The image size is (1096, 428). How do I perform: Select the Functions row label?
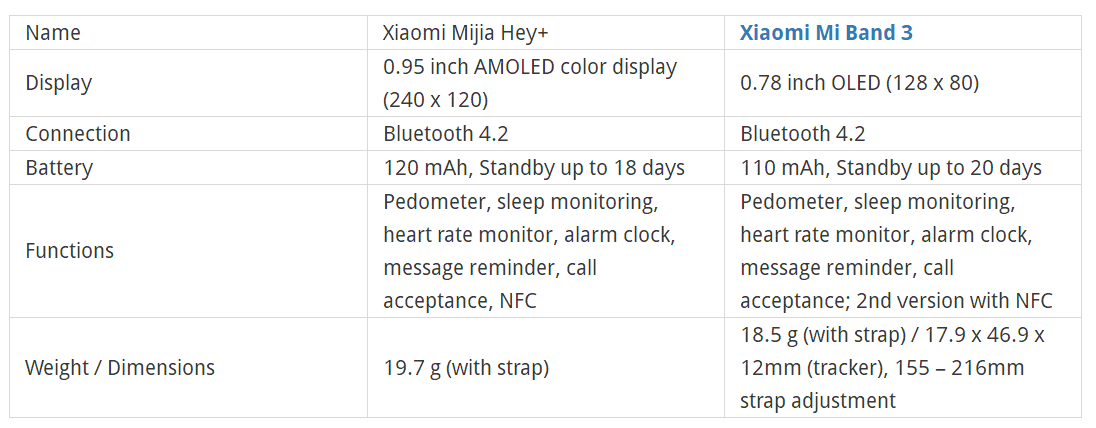click(x=70, y=251)
